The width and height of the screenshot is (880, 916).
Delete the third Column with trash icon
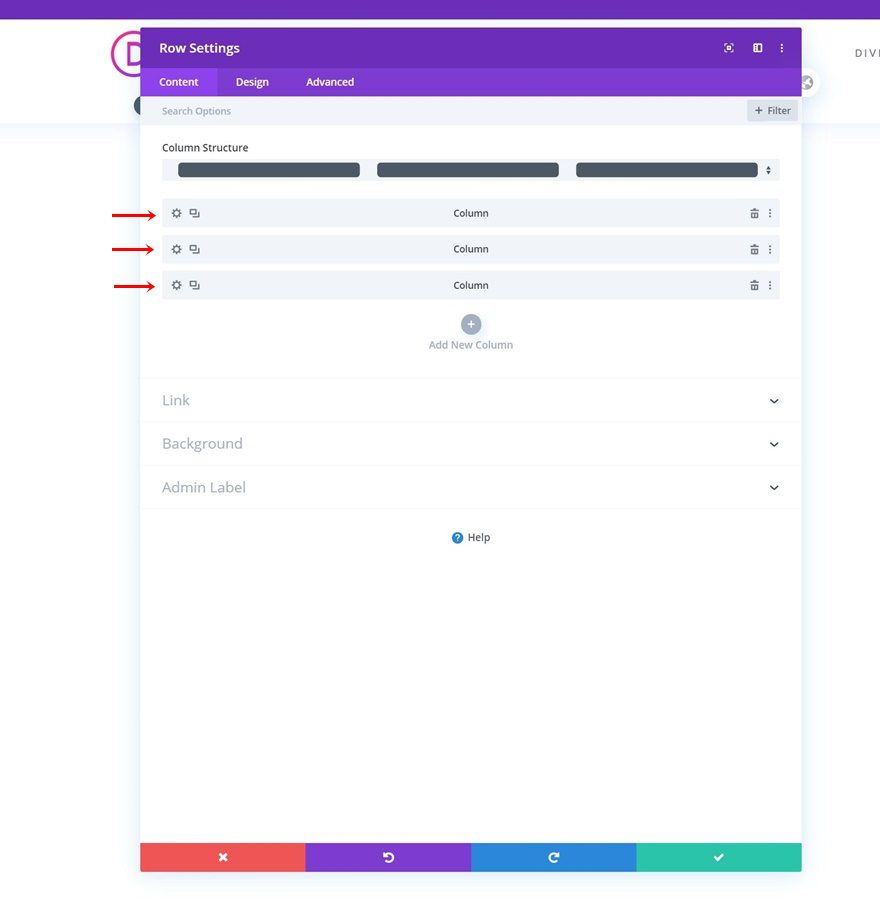click(x=754, y=285)
